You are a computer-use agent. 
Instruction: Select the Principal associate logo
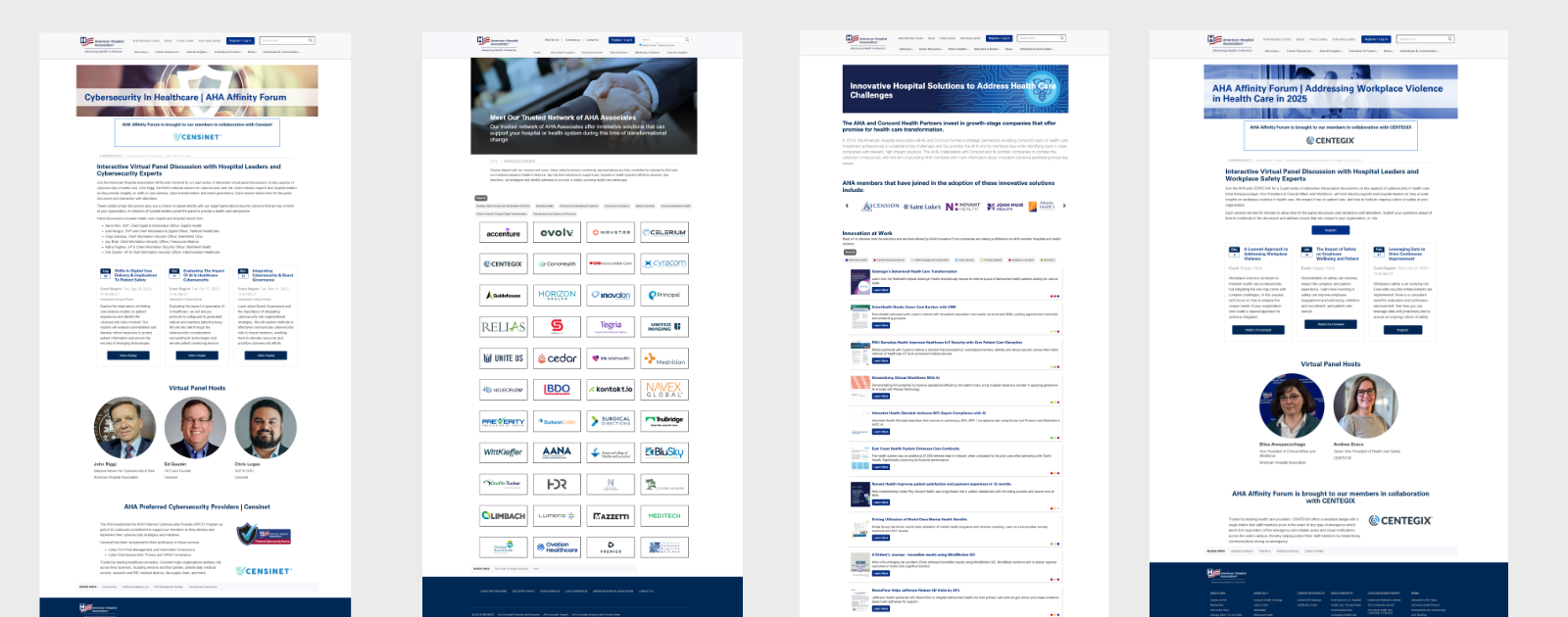pos(664,295)
